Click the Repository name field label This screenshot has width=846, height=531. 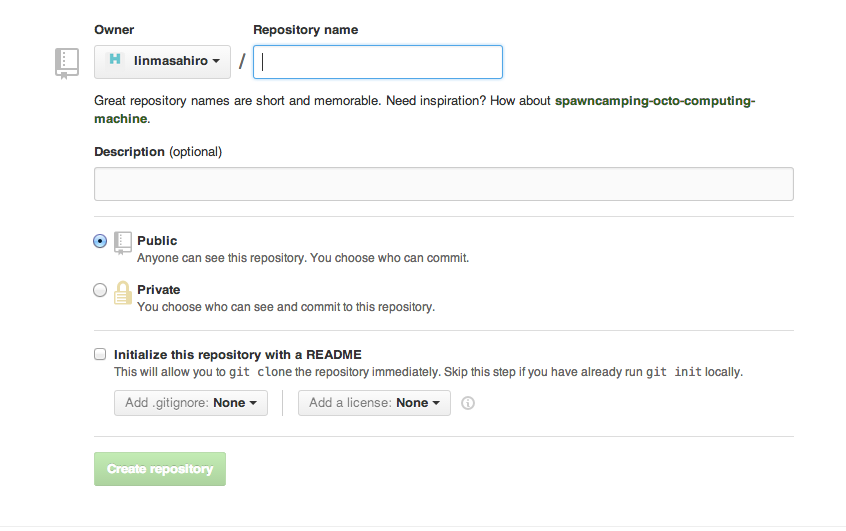pyautogui.click(x=305, y=30)
